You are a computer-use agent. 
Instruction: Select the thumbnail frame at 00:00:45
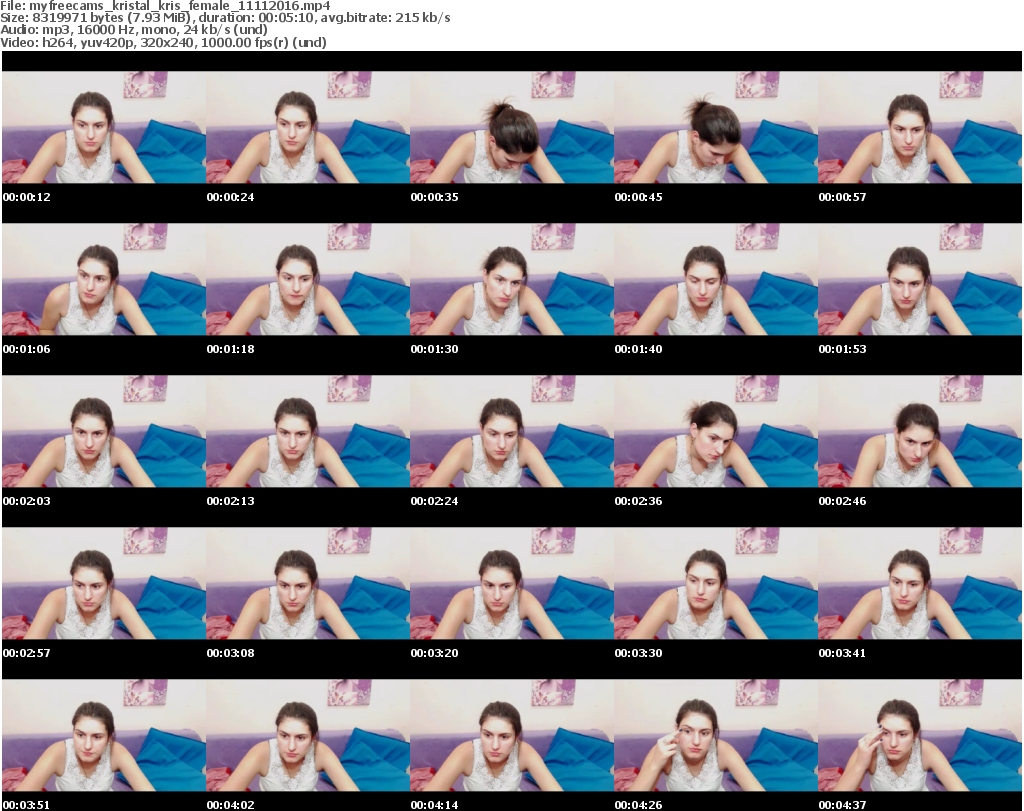pyautogui.click(x=716, y=127)
